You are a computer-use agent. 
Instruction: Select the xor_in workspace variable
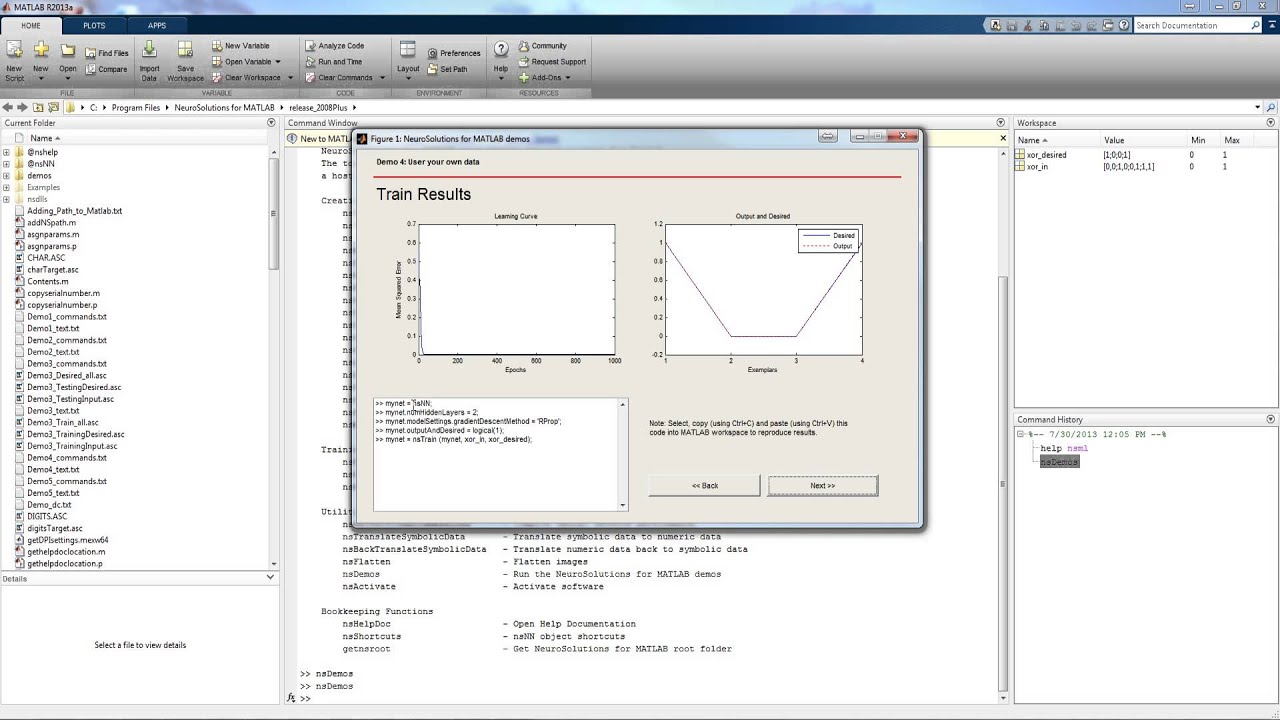click(x=1037, y=167)
